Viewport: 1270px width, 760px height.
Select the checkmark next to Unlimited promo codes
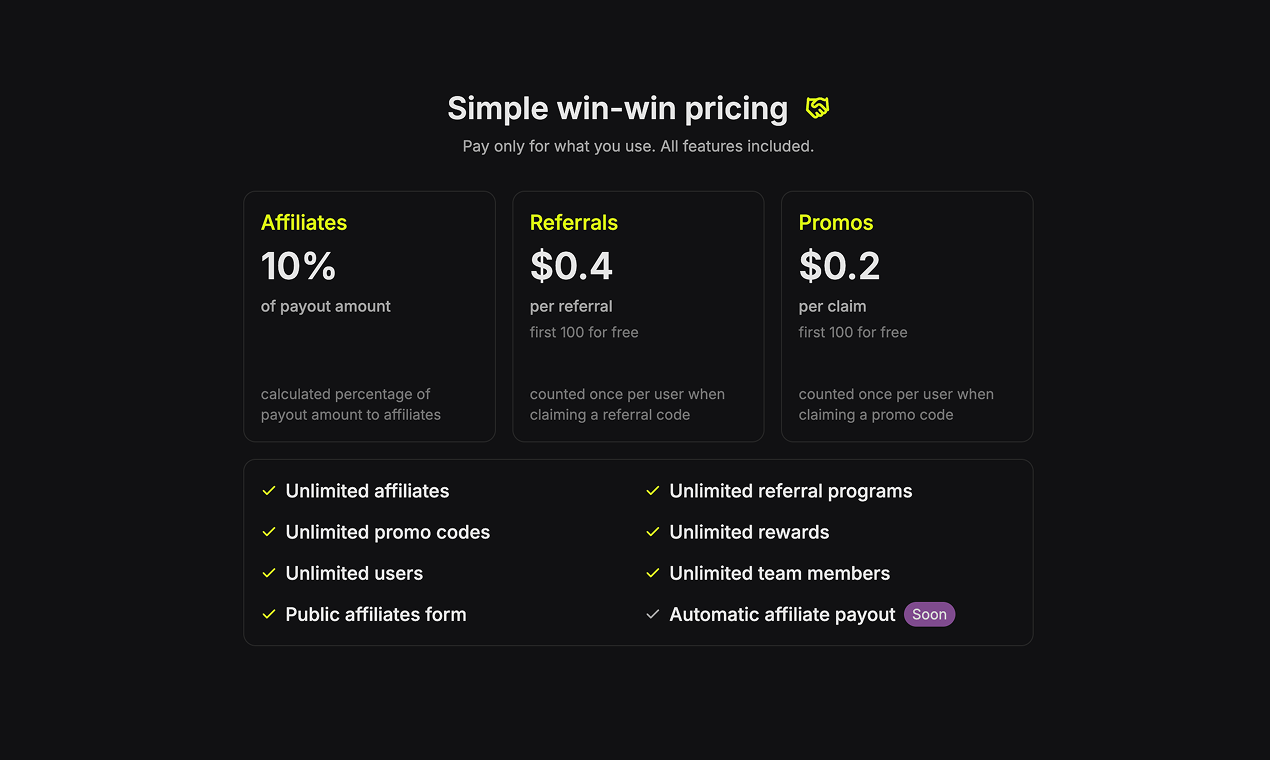(268, 532)
